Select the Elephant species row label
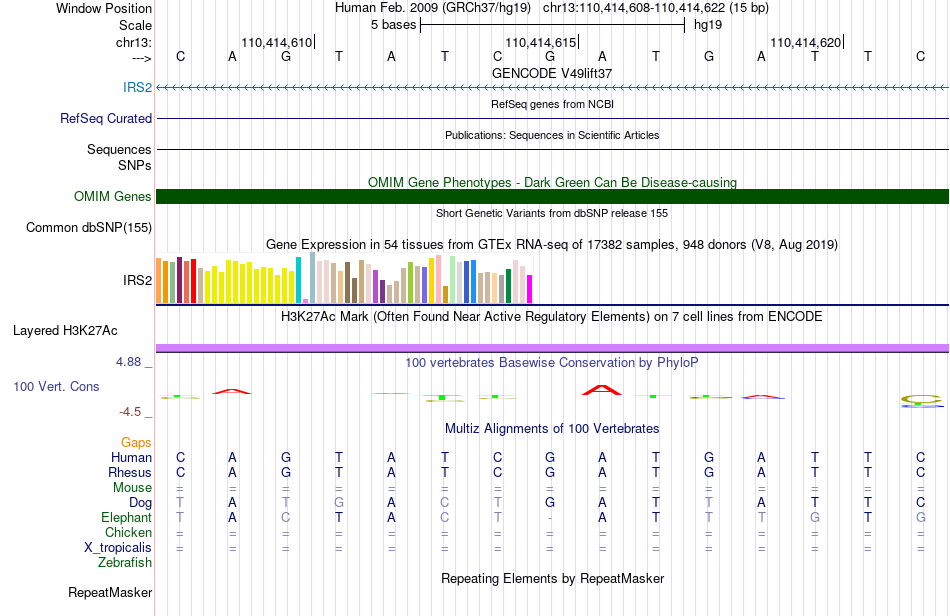This screenshot has height=616, width=950. pos(126,517)
